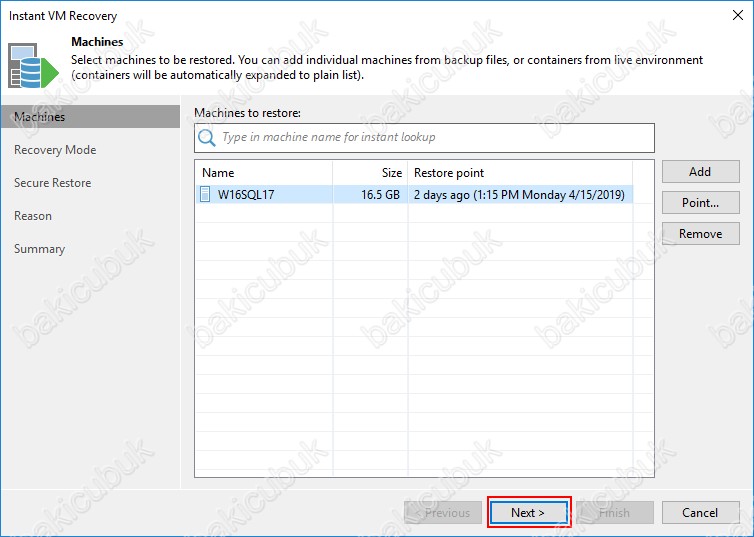Image resolution: width=754 pixels, height=537 pixels.
Task: Close the Instant VM Recovery dialog
Action: 738,15
